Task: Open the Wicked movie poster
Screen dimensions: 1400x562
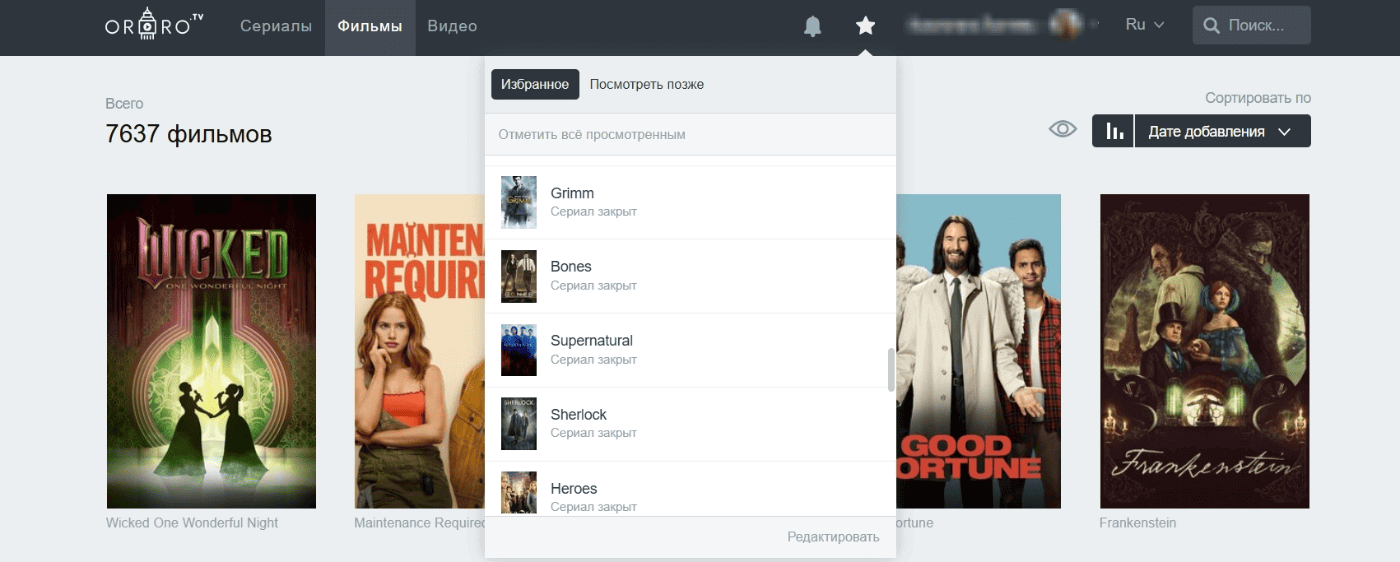Action: (x=211, y=351)
